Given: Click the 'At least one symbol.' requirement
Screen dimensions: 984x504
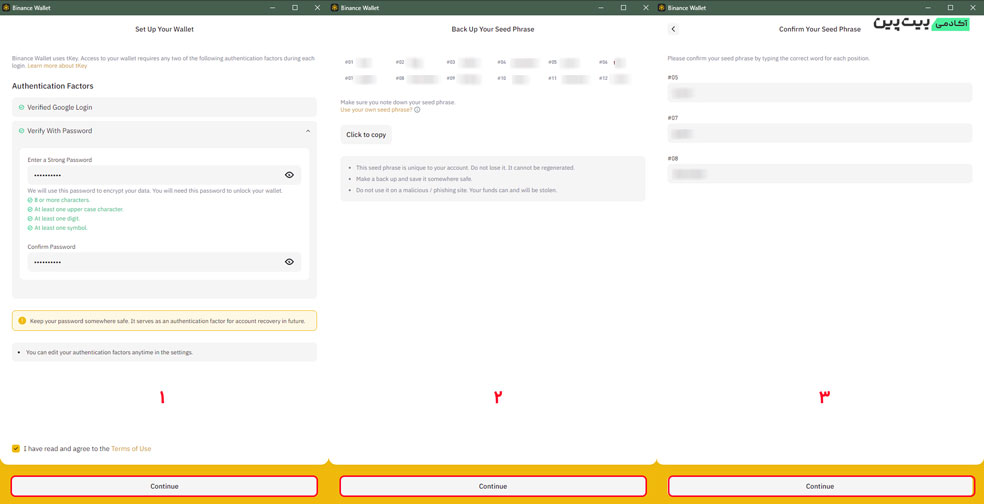Looking at the screenshot, I should 61,228.
